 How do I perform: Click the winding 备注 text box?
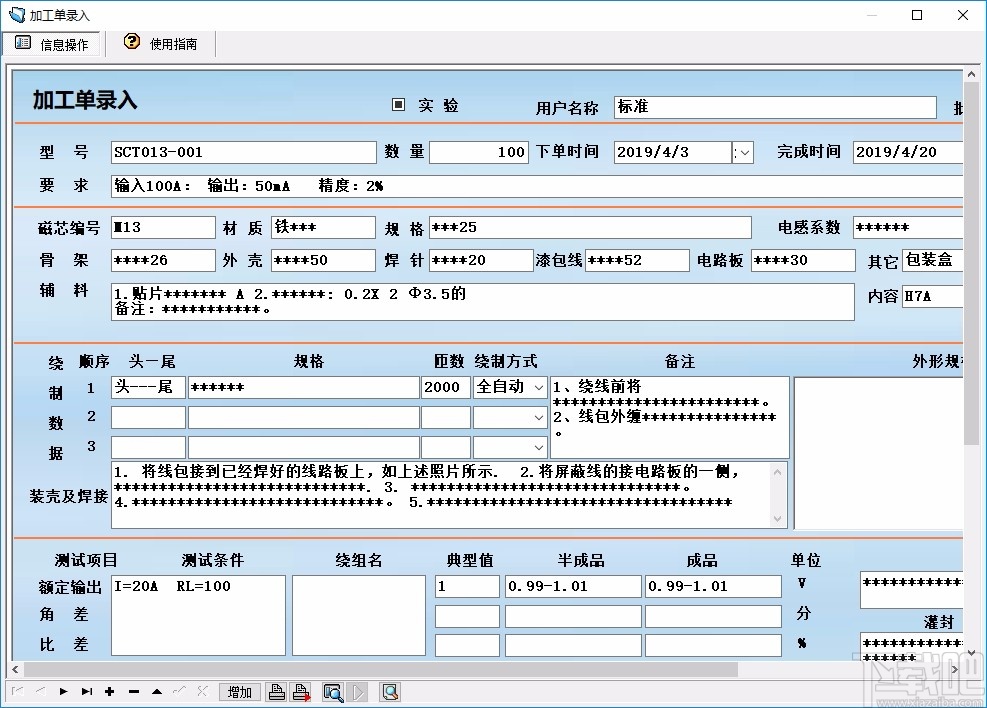(670, 418)
